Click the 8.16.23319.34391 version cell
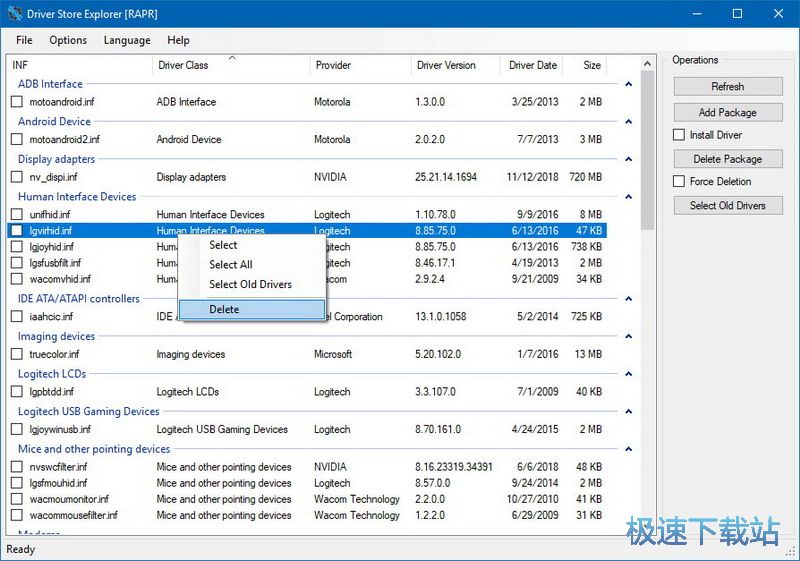Screen dimensions: 800x561 click(x=454, y=467)
